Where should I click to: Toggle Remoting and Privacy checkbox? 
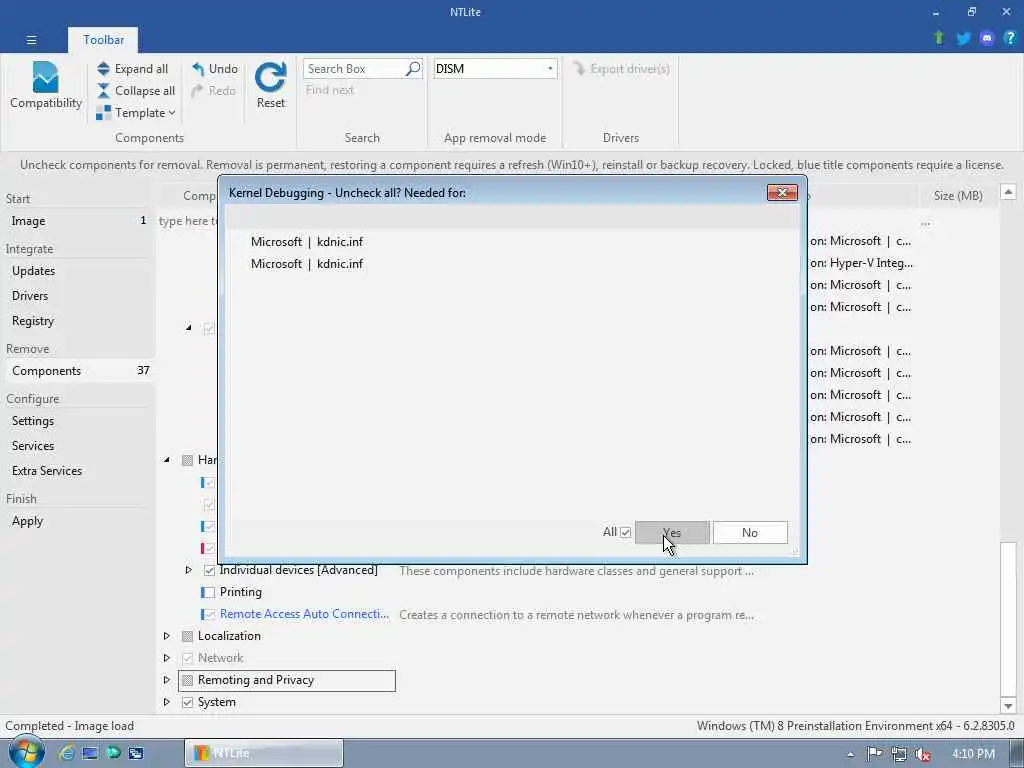[x=187, y=680]
